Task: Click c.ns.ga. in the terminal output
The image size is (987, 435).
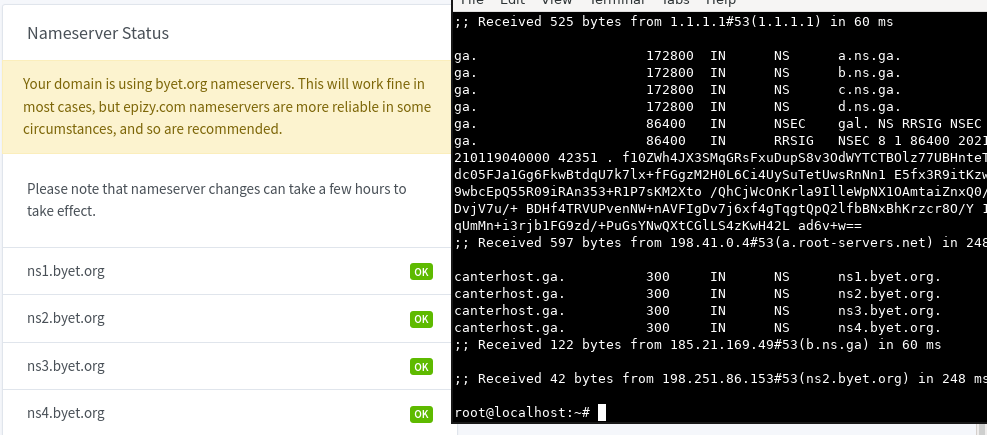Action: coord(869,89)
